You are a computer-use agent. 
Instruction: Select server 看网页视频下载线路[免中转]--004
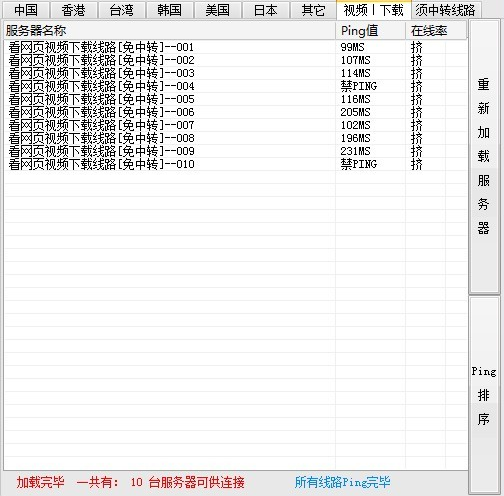pyautogui.click(x=101, y=86)
